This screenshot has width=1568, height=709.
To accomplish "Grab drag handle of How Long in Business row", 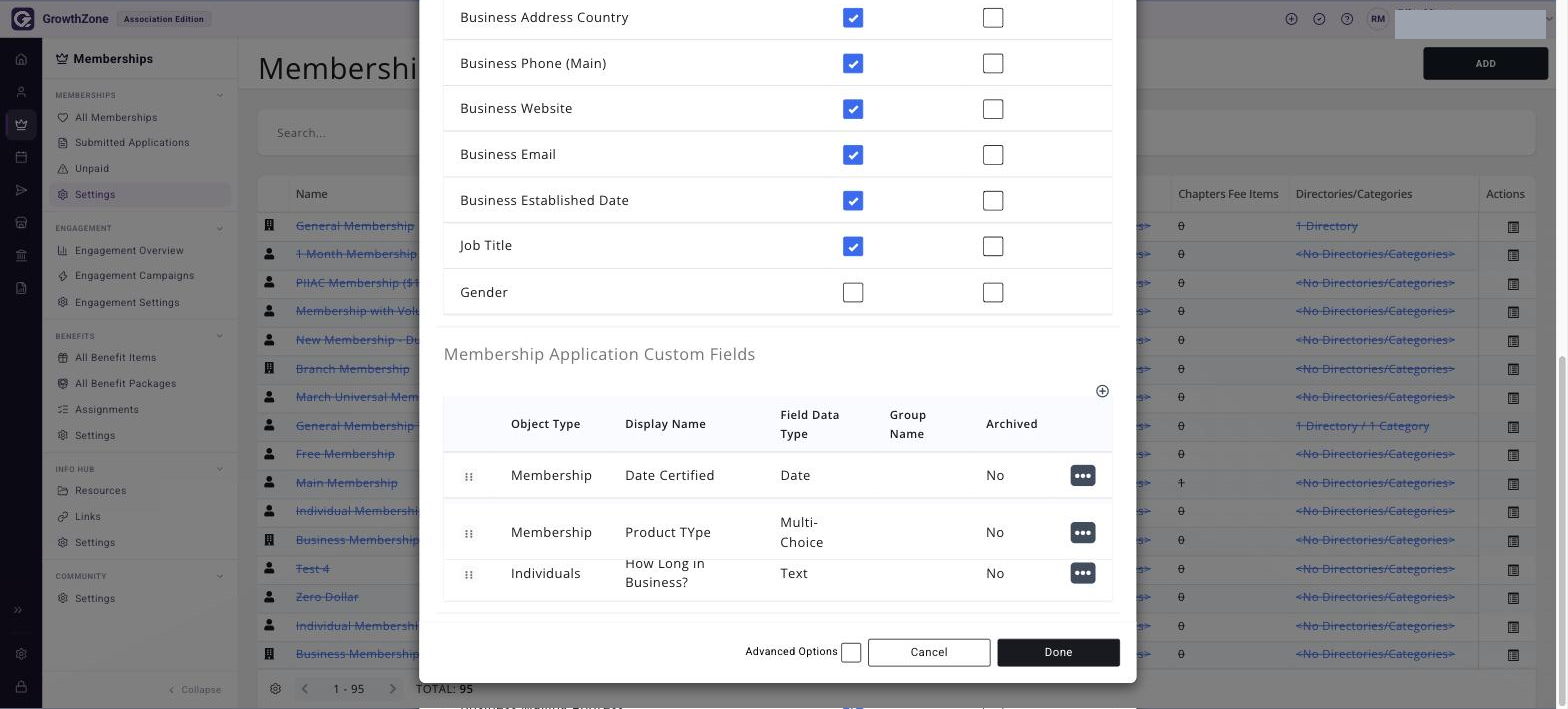I will coord(469,575).
